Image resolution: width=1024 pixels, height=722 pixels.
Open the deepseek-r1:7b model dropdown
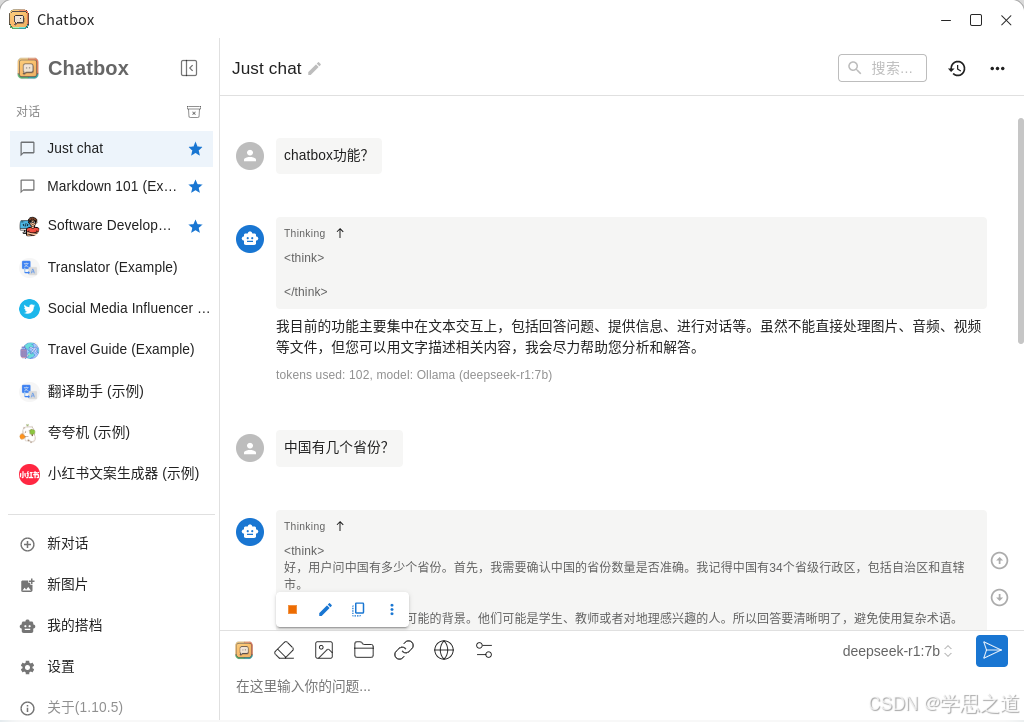pyautogui.click(x=897, y=651)
